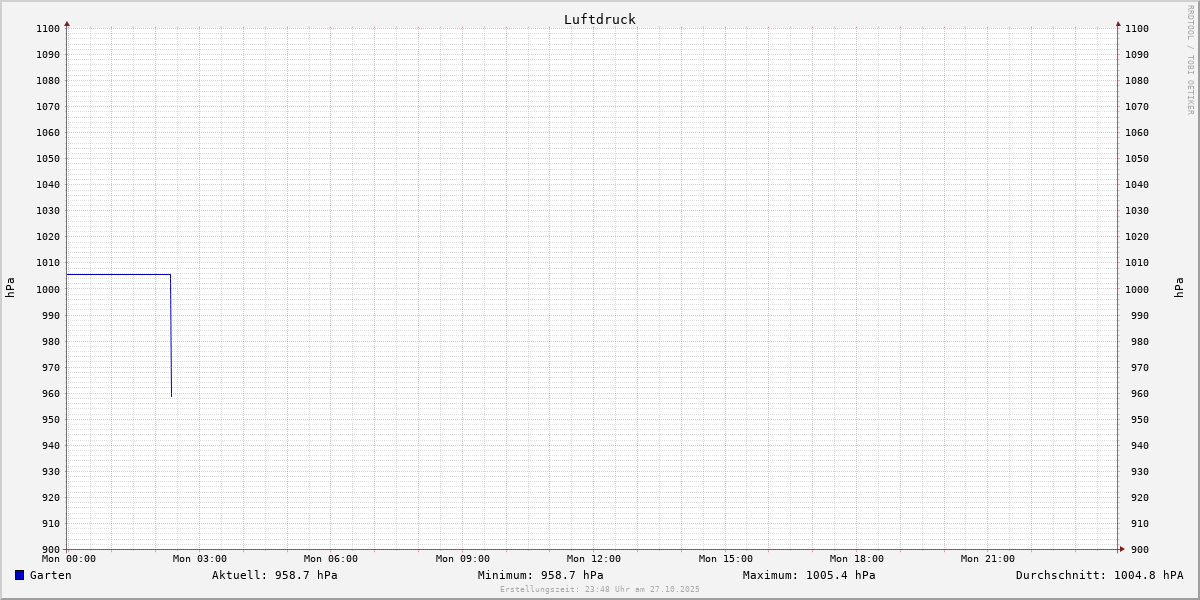Click the red arrow at the x-axis right end
The height and width of the screenshot is (600, 1200).
(1122, 549)
